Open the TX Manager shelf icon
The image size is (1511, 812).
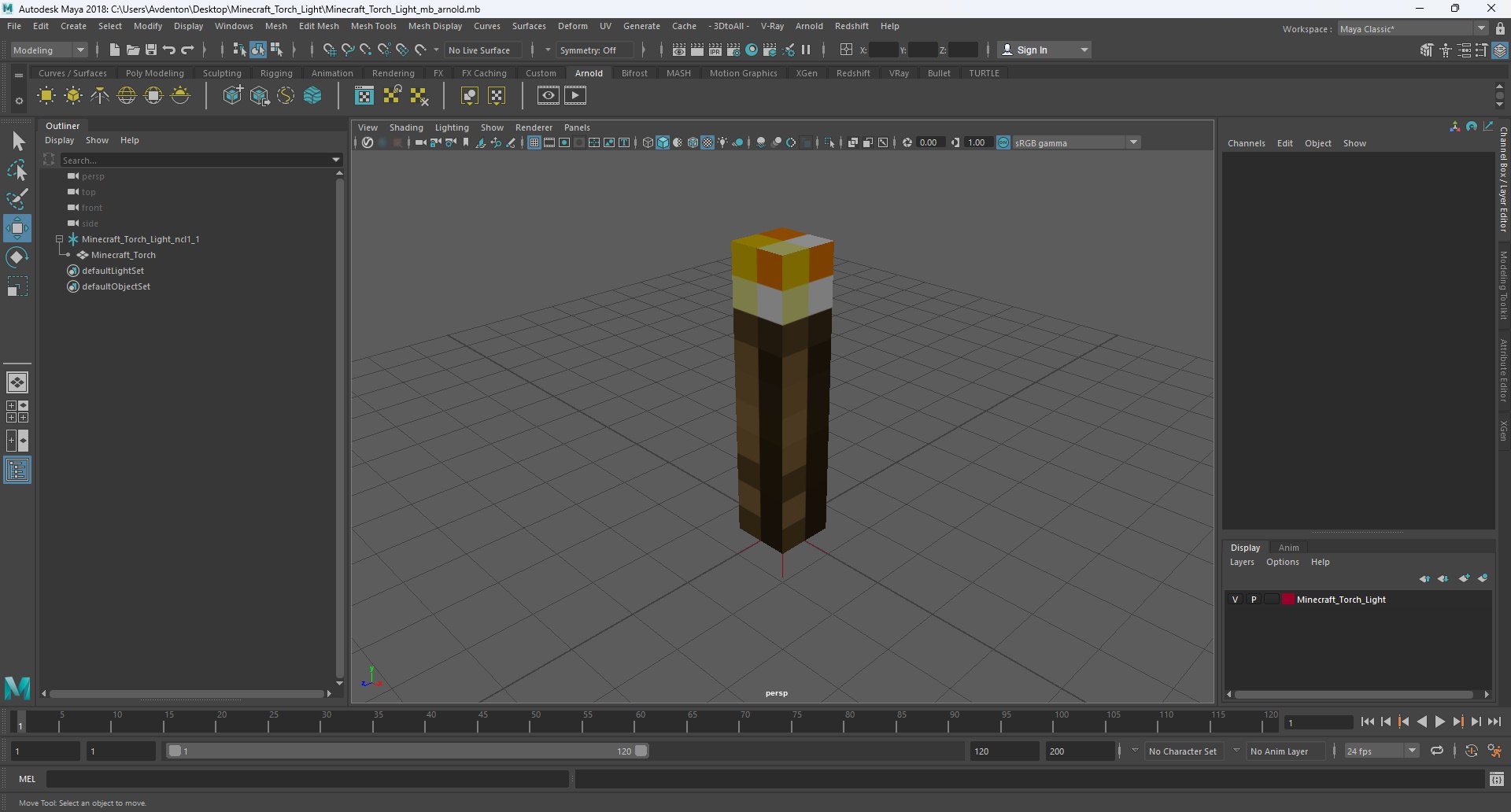(x=364, y=96)
